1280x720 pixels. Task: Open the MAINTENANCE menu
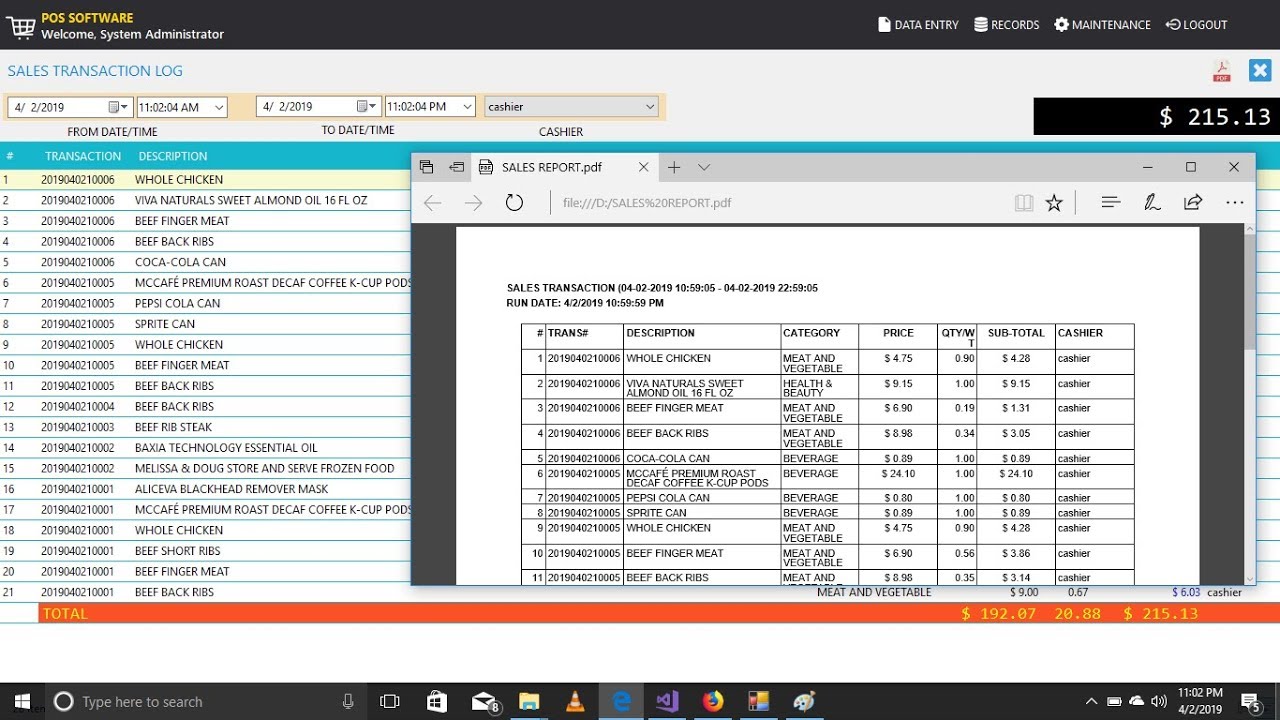point(1102,25)
